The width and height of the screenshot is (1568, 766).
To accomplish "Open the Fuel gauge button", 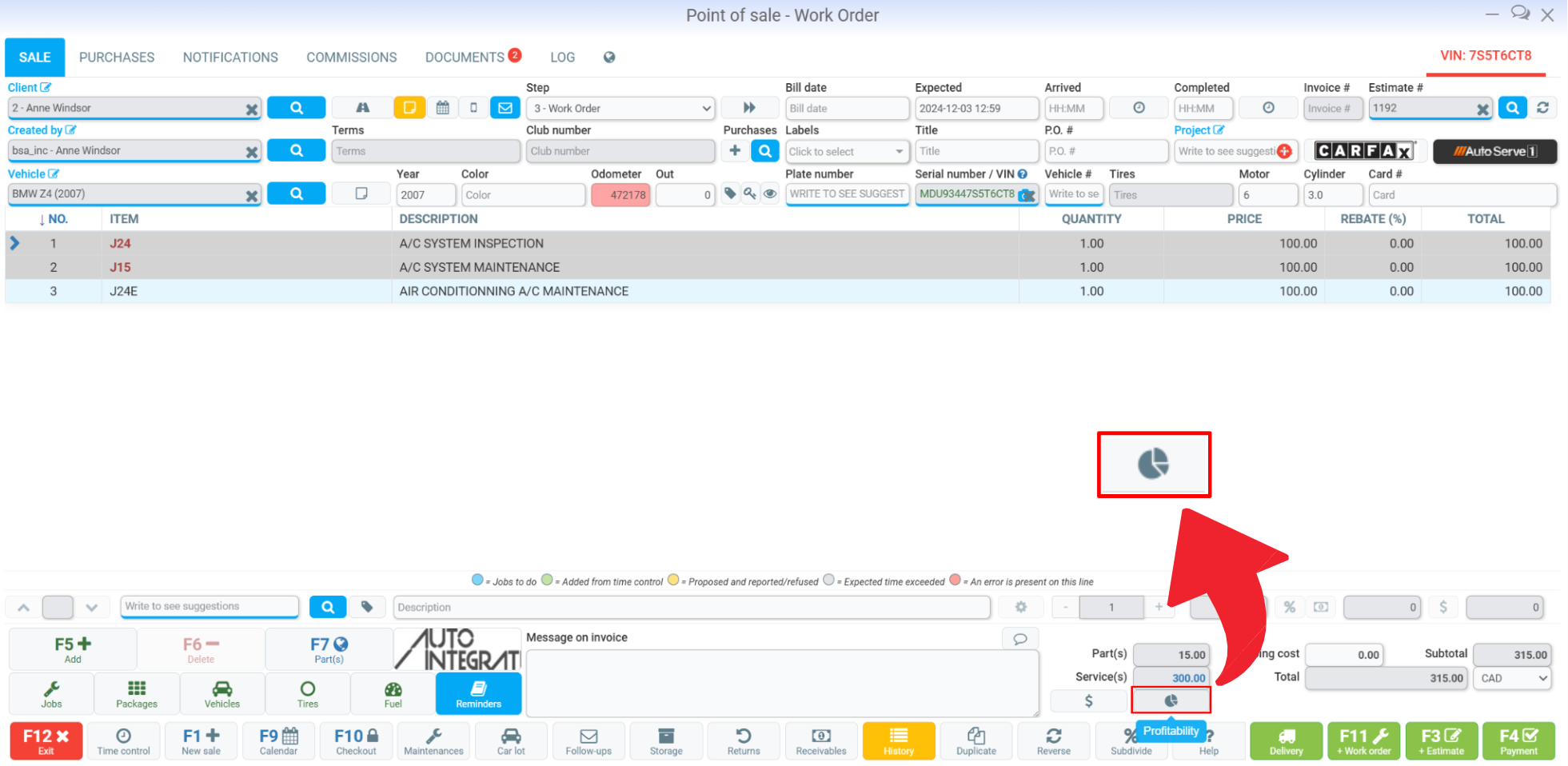I will (x=393, y=693).
